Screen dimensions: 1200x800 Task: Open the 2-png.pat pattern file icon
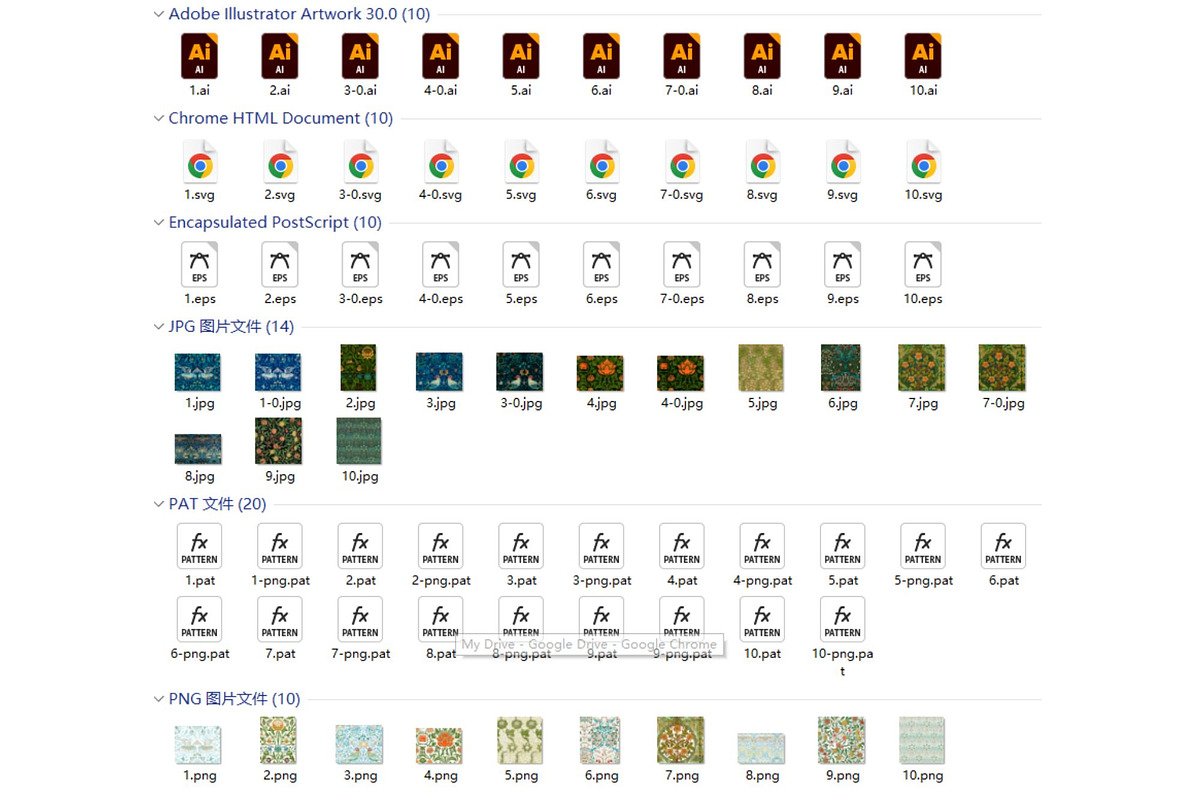pyautogui.click(x=440, y=547)
